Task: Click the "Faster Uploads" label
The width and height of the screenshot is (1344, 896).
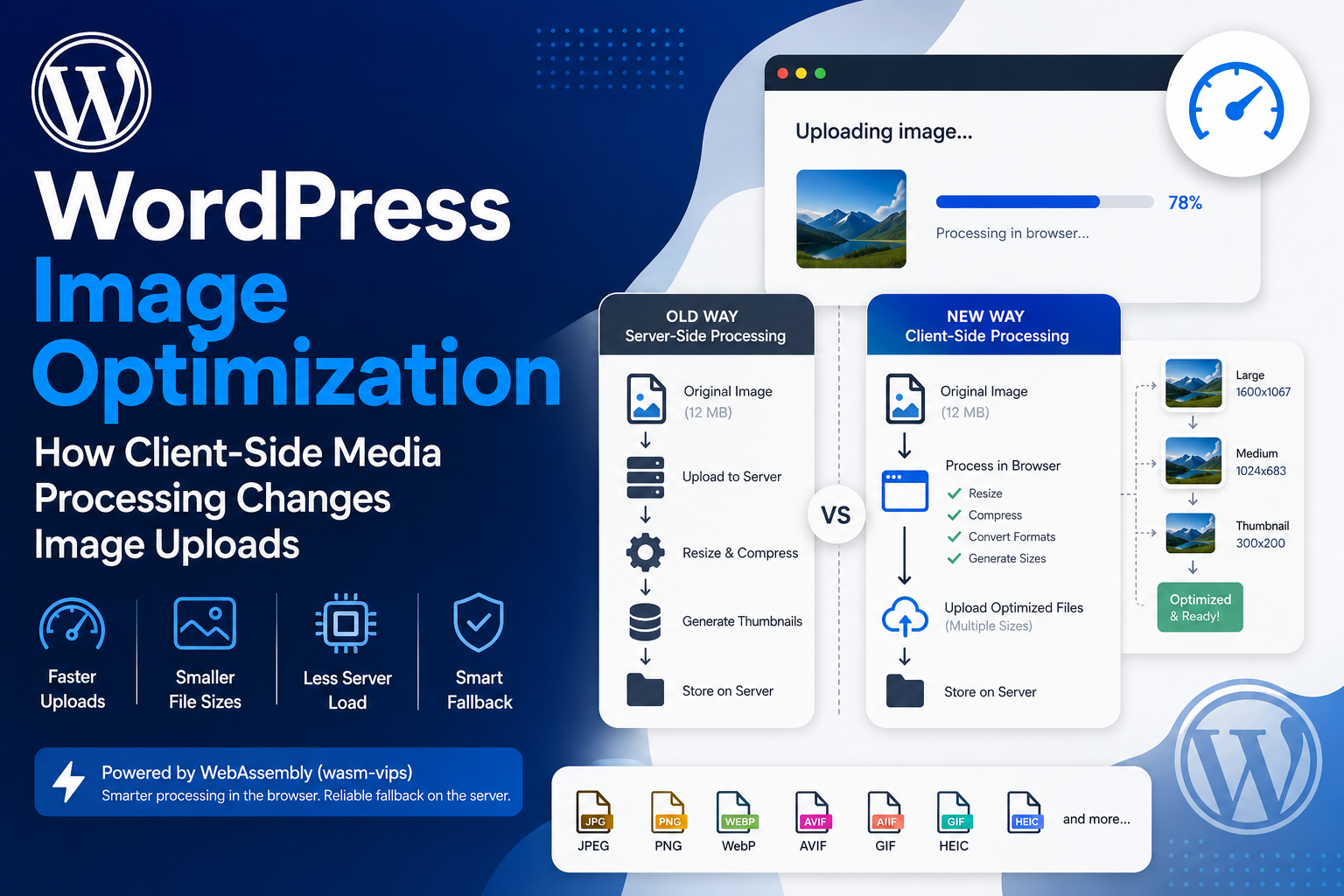Action: click(x=73, y=689)
